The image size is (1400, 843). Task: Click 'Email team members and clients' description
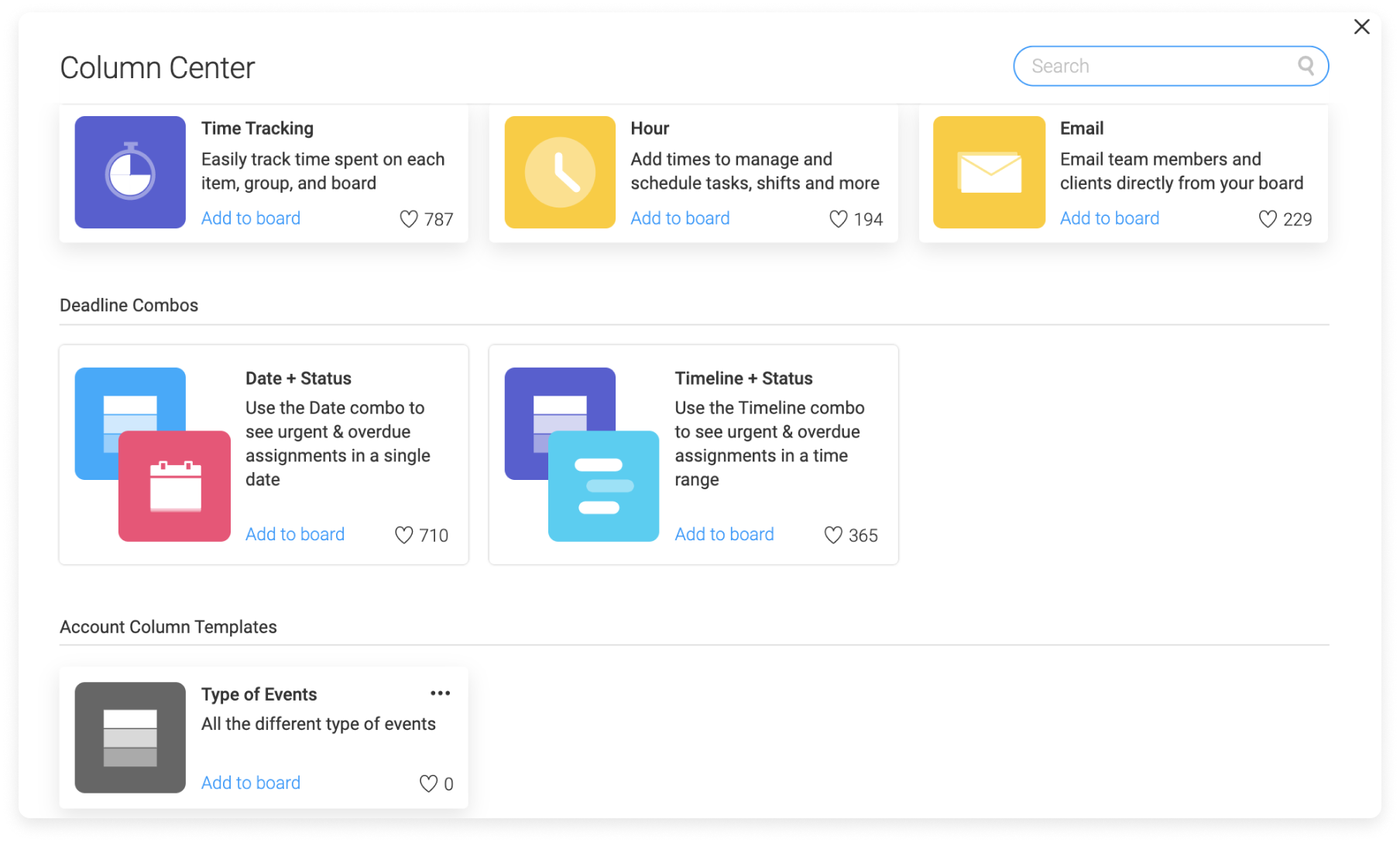[x=1182, y=171]
